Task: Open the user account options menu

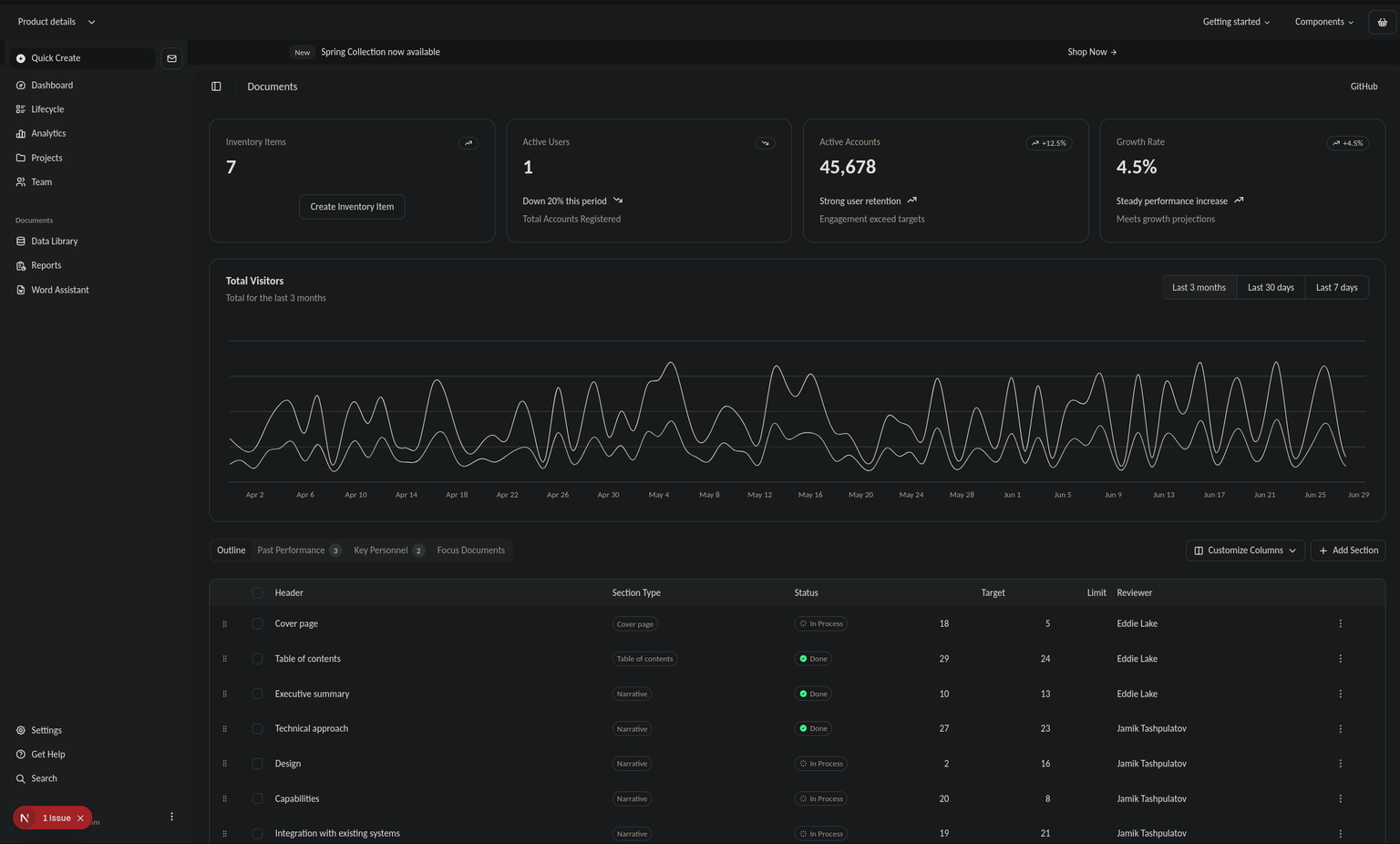Action: tap(171, 817)
